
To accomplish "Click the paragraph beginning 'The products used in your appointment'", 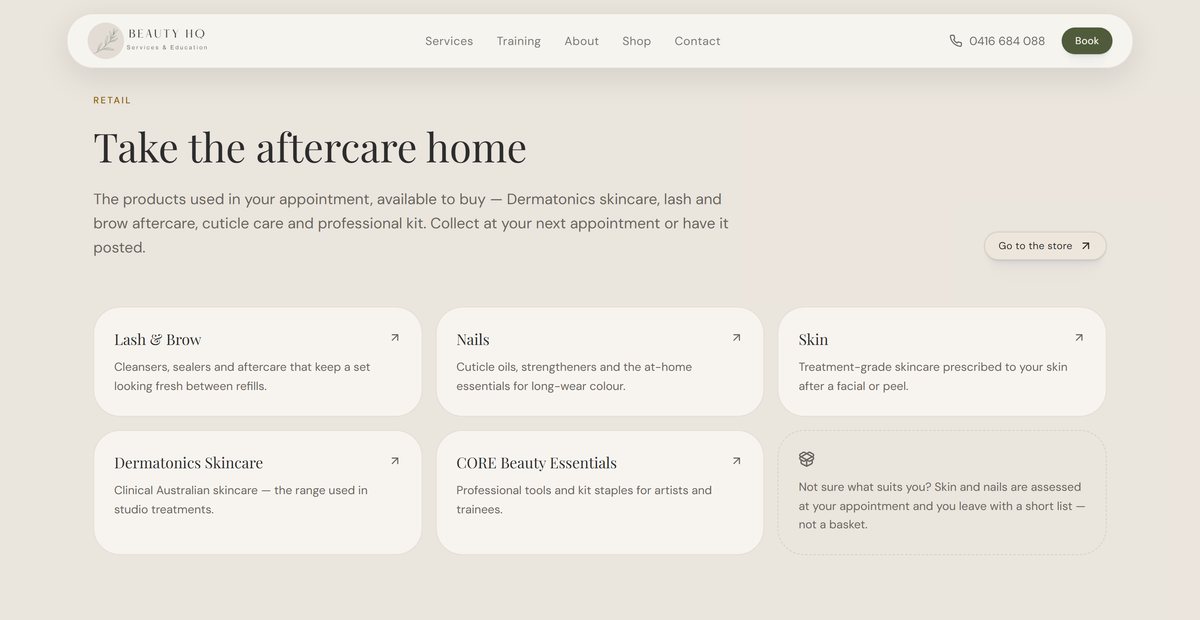I will tap(411, 223).
